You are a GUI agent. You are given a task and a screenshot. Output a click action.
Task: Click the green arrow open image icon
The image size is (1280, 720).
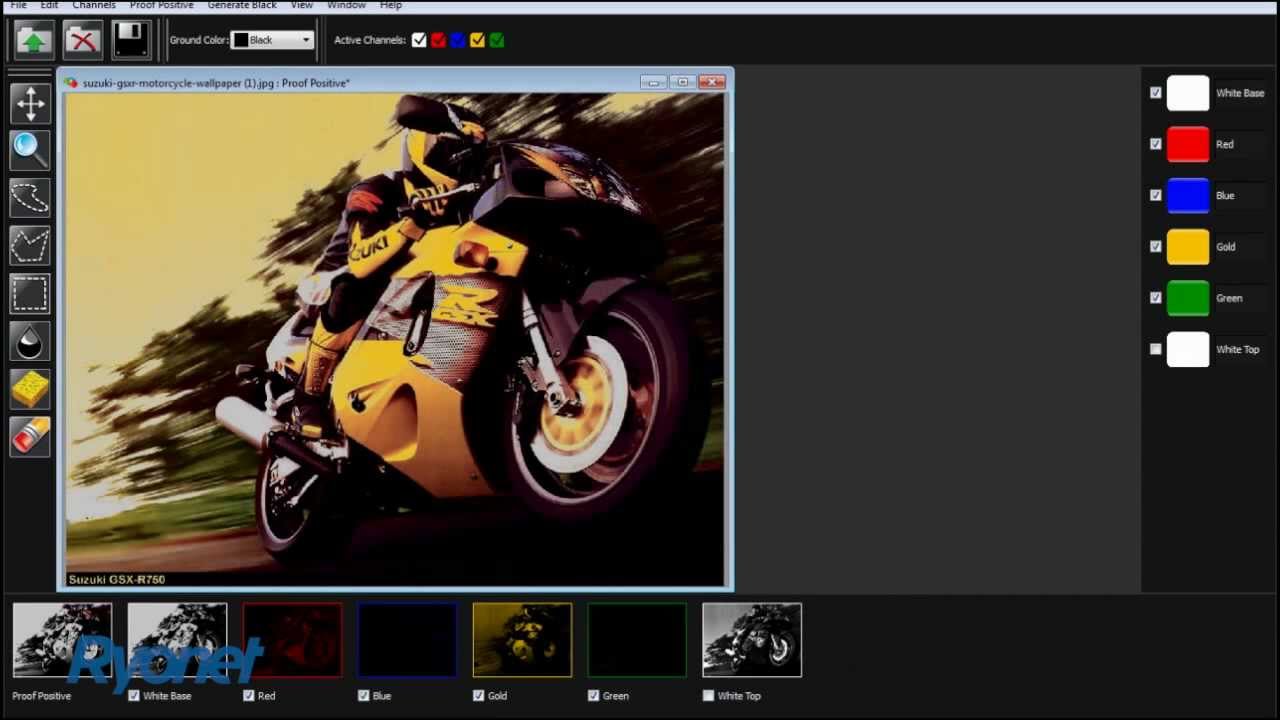pos(34,40)
